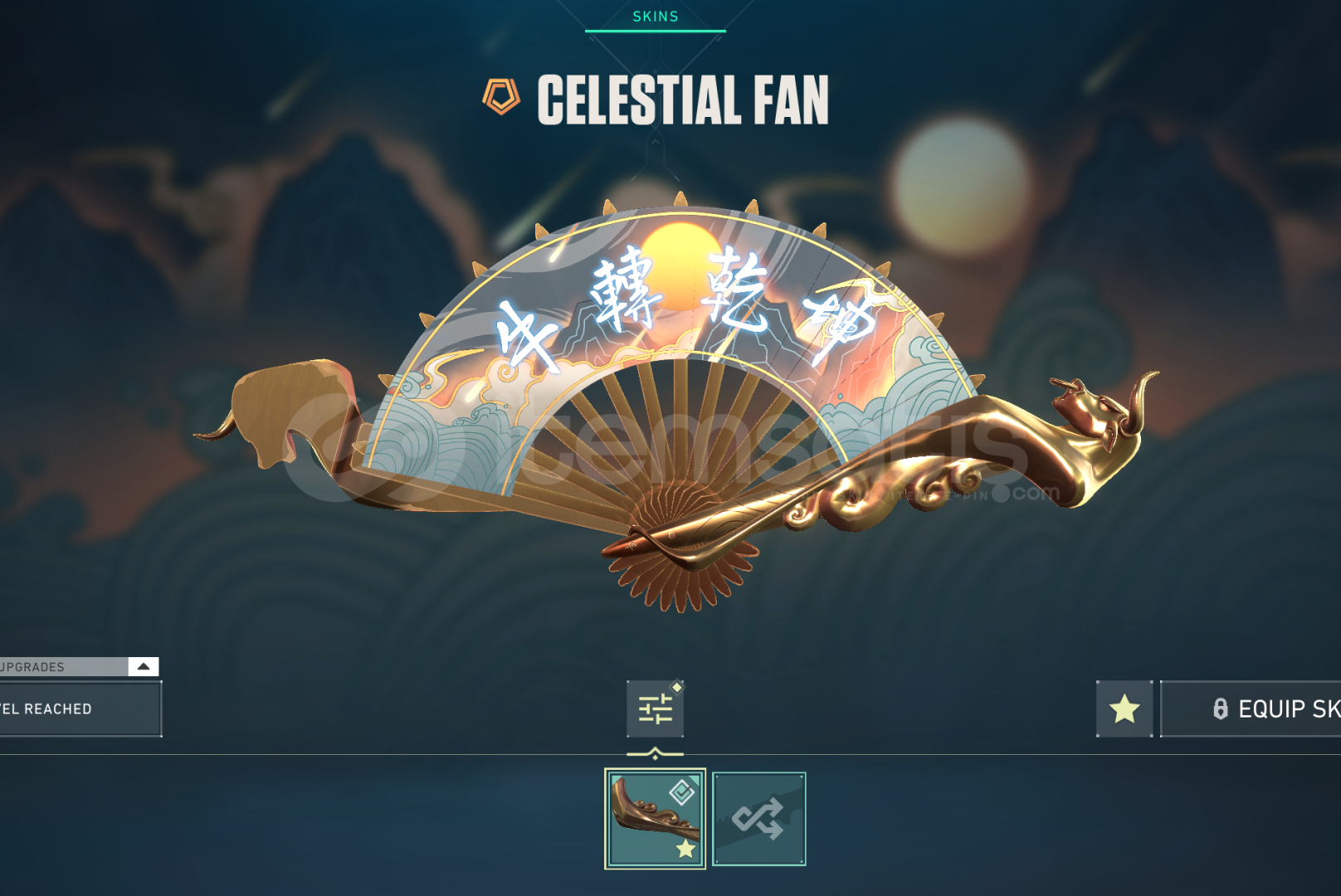
Task: Click the diamond marker on customize button
Action: pos(677,687)
